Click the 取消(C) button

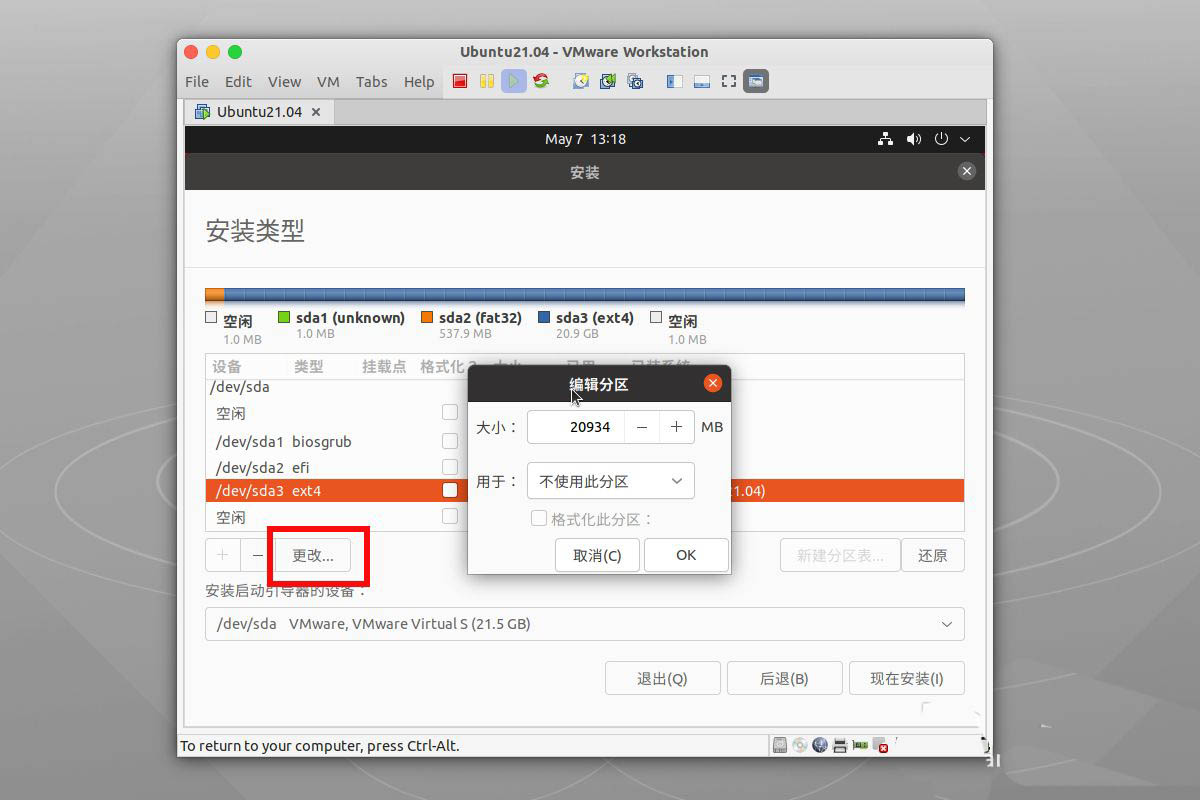[x=597, y=555]
